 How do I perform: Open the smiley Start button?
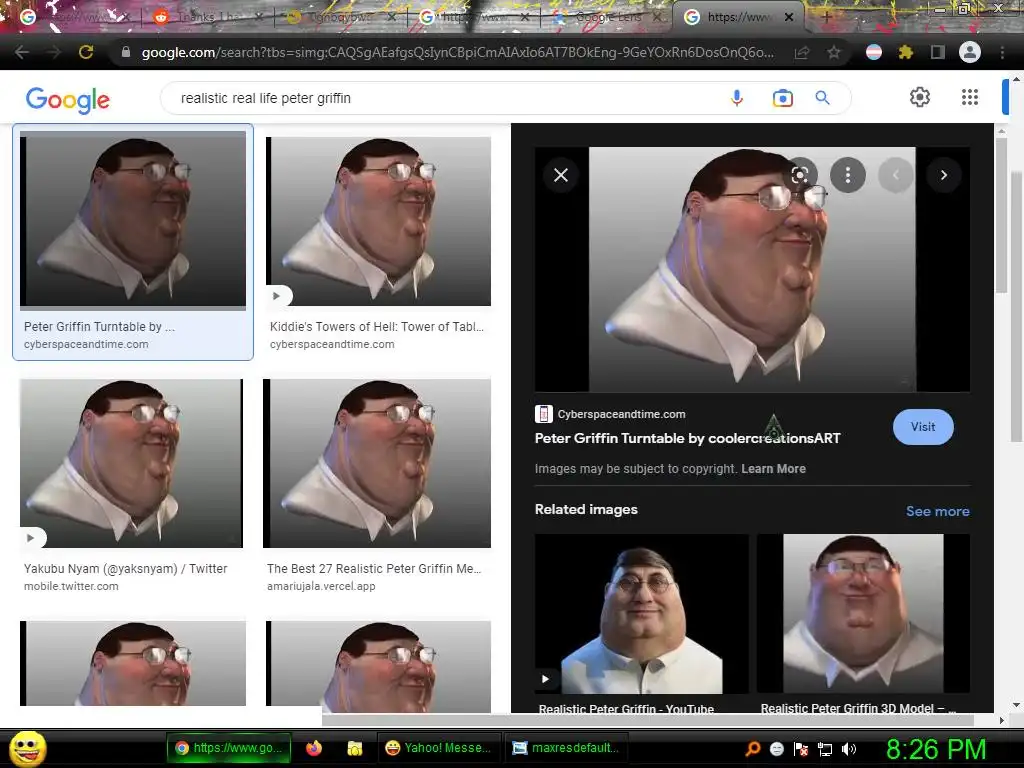pos(27,749)
